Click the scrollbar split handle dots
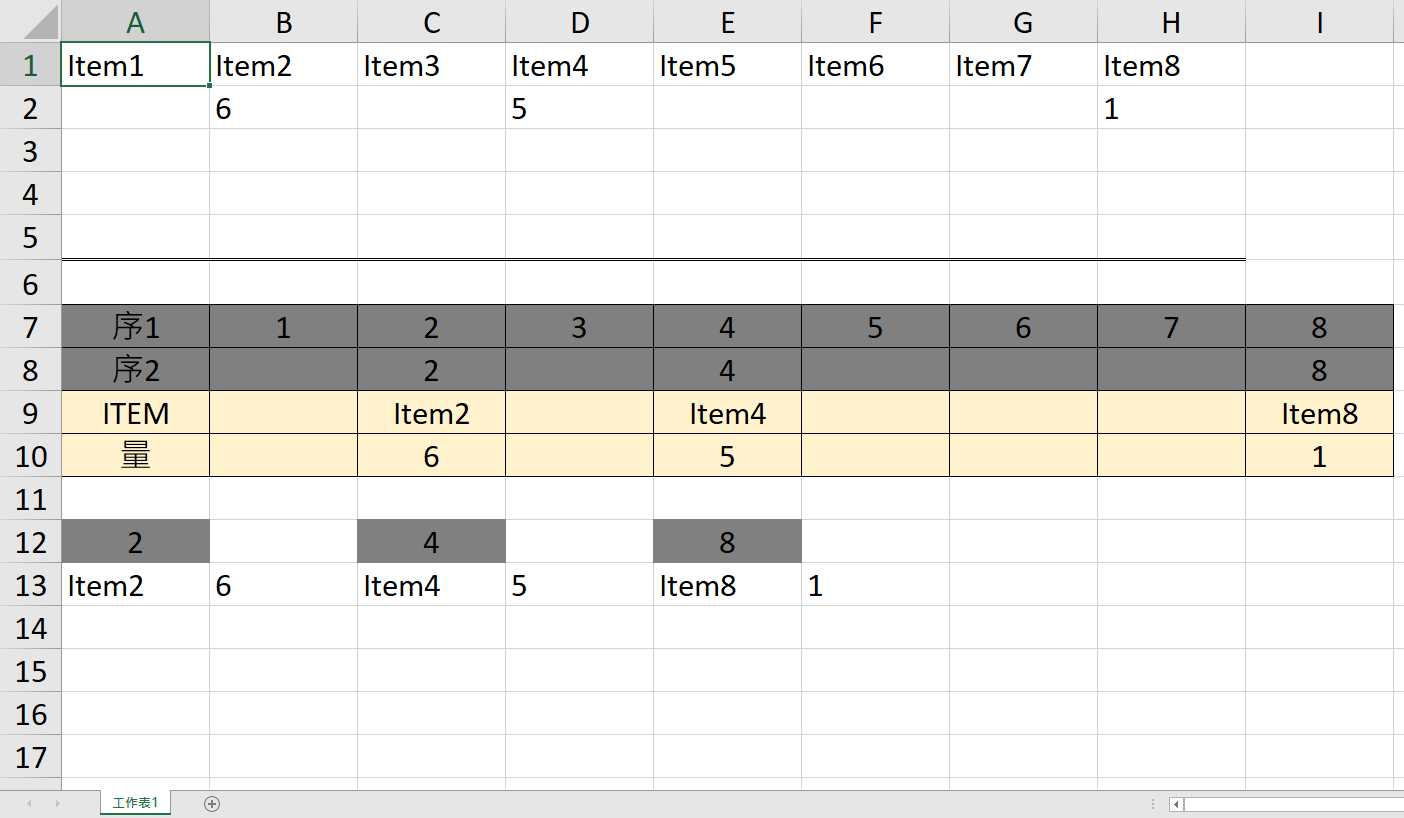This screenshot has width=1404, height=818. (x=1154, y=804)
